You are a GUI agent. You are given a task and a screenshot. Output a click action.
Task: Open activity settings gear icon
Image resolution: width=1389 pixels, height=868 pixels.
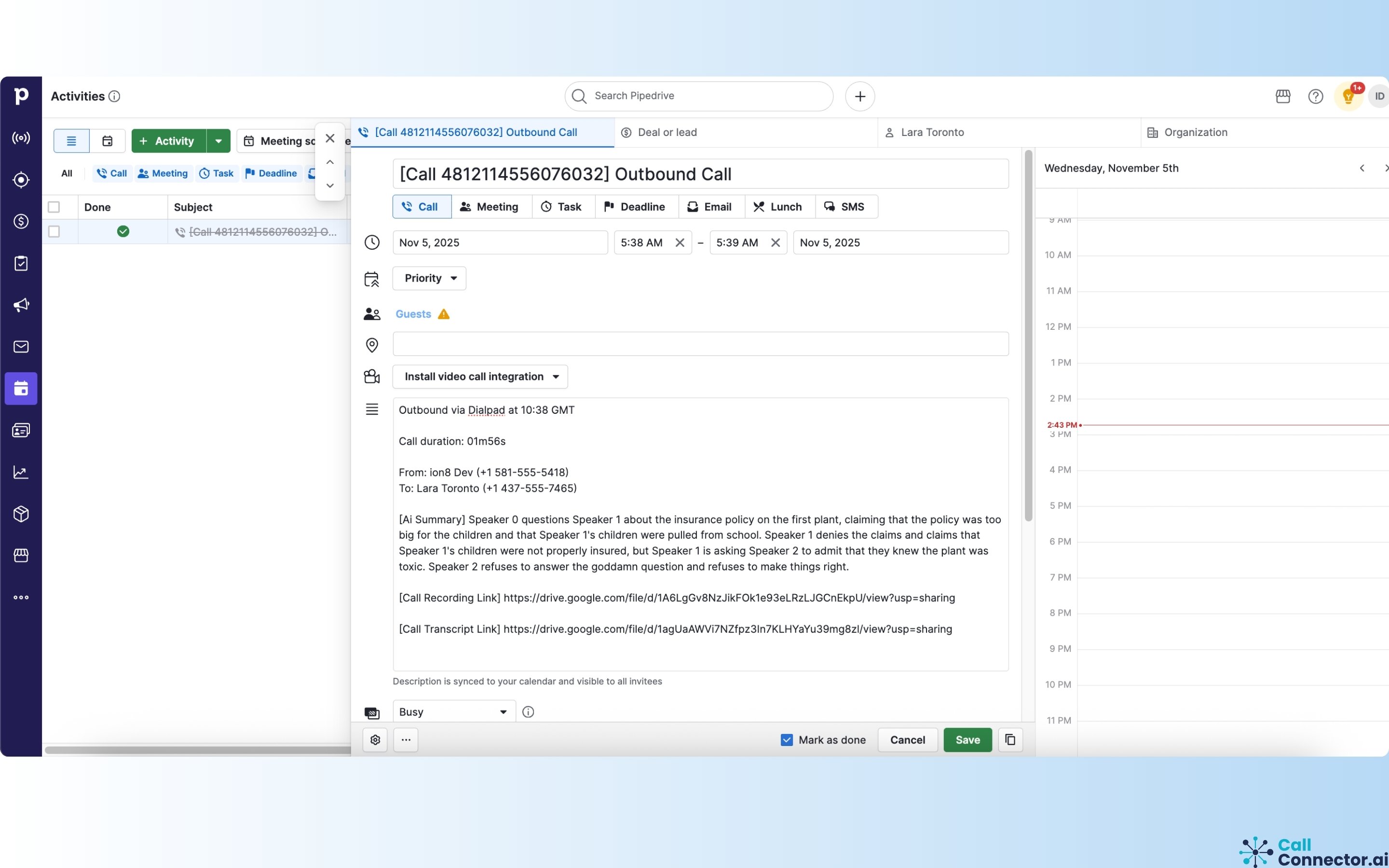(x=375, y=740)
